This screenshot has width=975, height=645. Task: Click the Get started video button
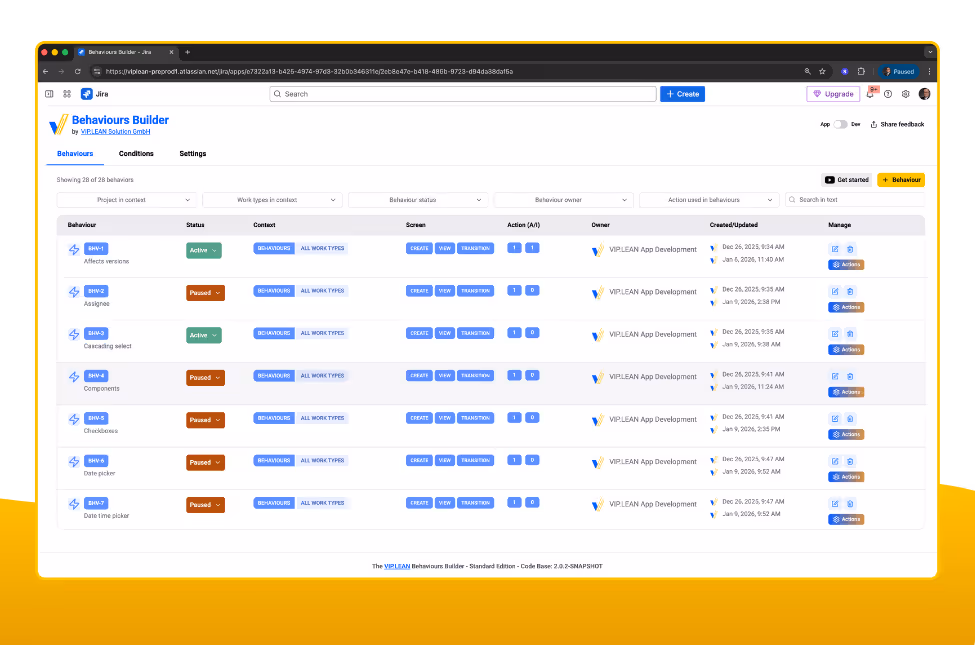[846, 180]
